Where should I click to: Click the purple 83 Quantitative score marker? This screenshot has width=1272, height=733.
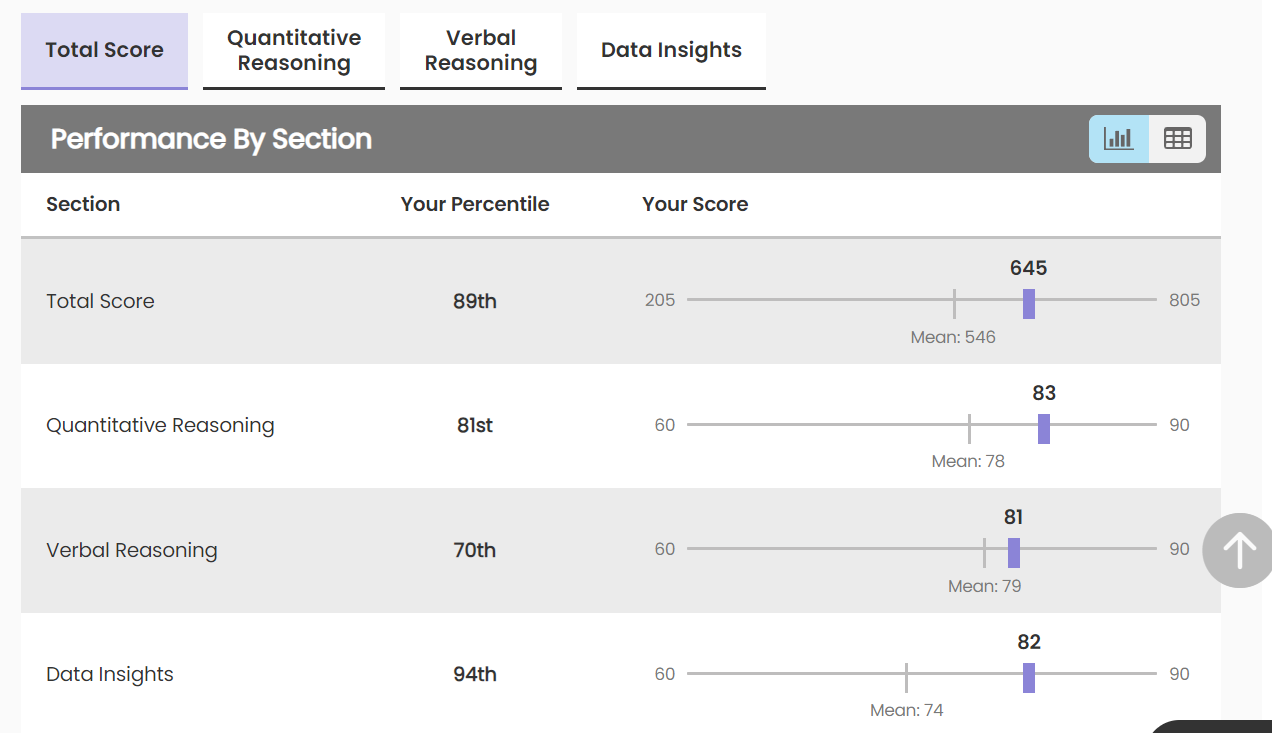(x=1044, y=428)
